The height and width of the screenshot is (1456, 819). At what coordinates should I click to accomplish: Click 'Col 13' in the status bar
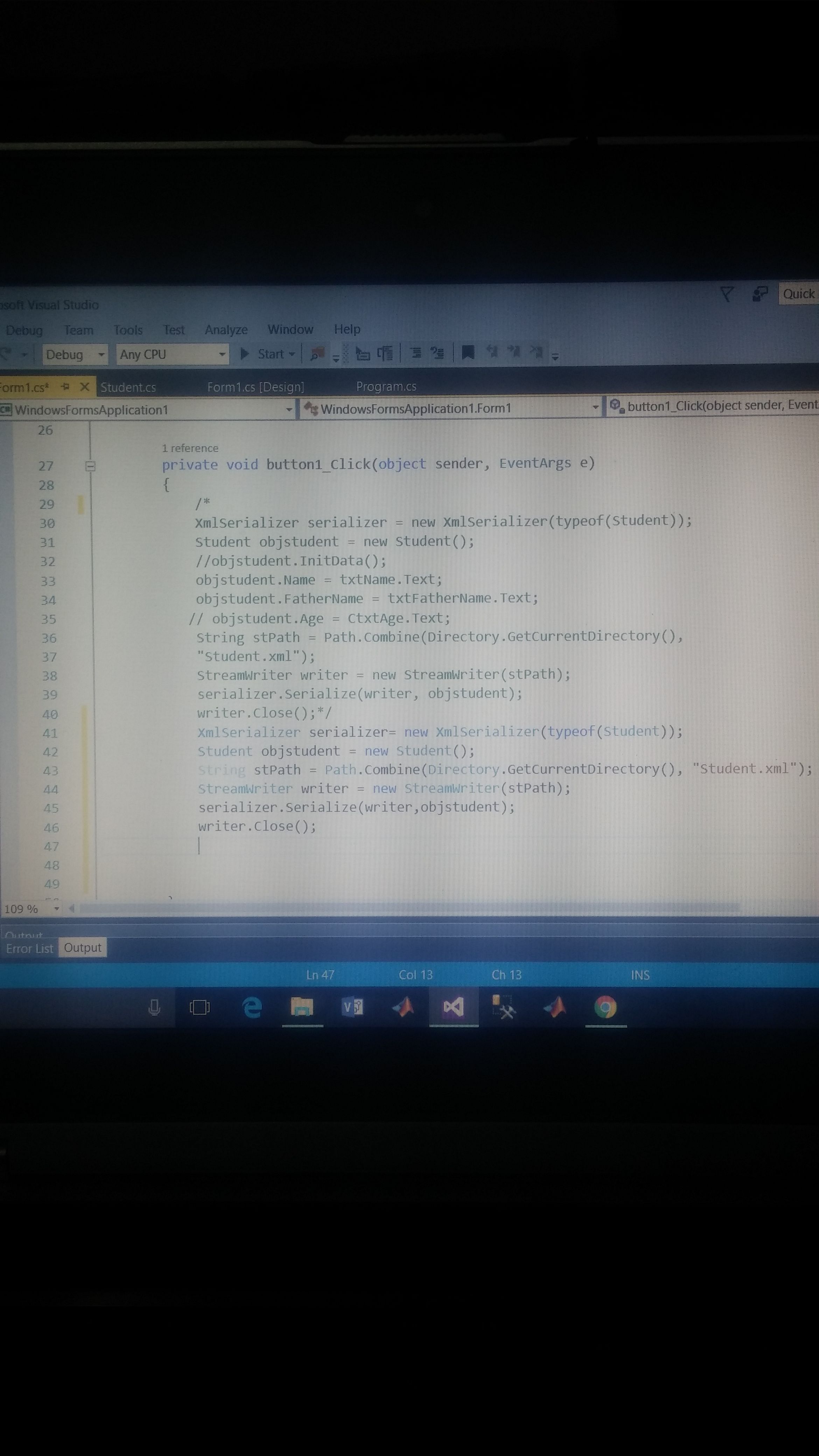click(x=415, y=975)
